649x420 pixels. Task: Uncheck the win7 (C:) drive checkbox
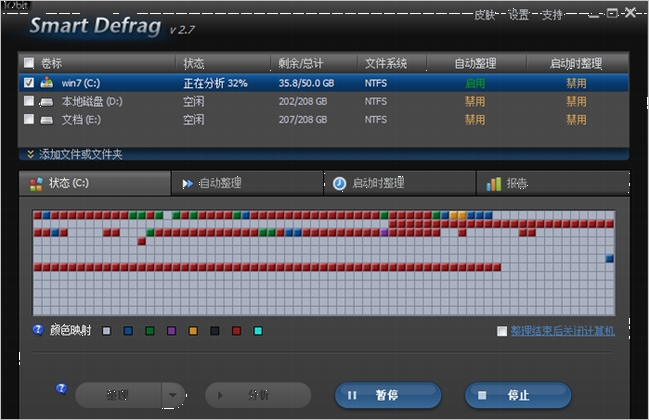(x=29, y=82)
